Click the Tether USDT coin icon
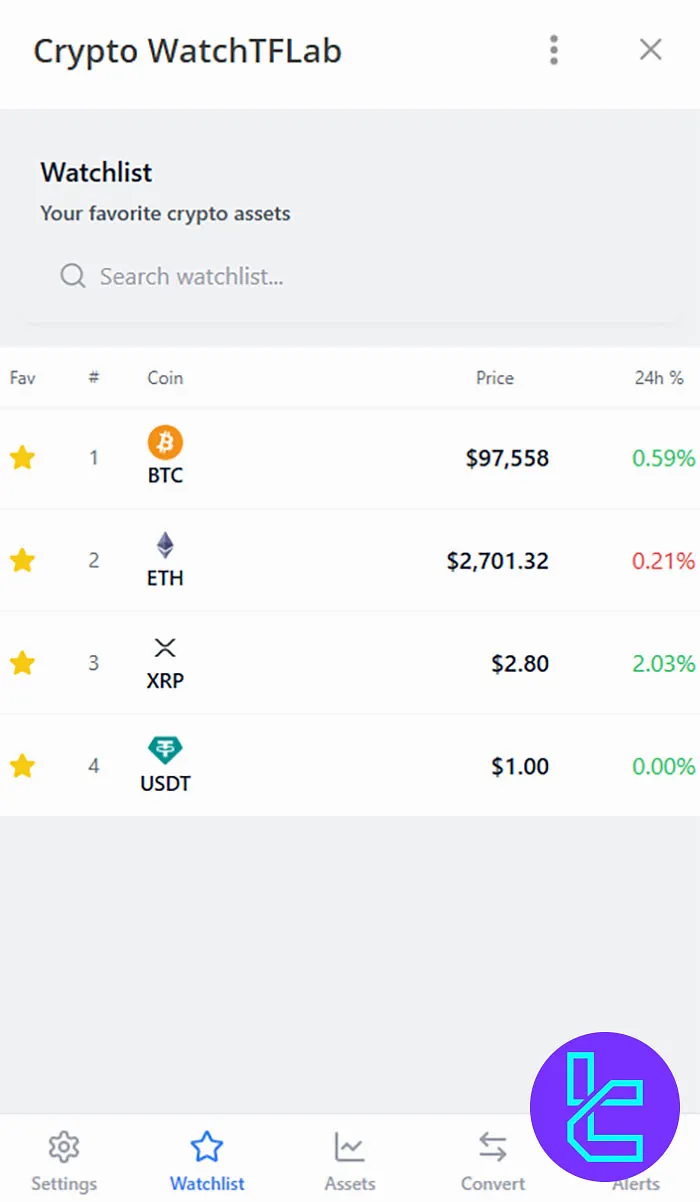The width and height of the screenshot is (700, 1202). pyautogui.click(x=165, y=749)
